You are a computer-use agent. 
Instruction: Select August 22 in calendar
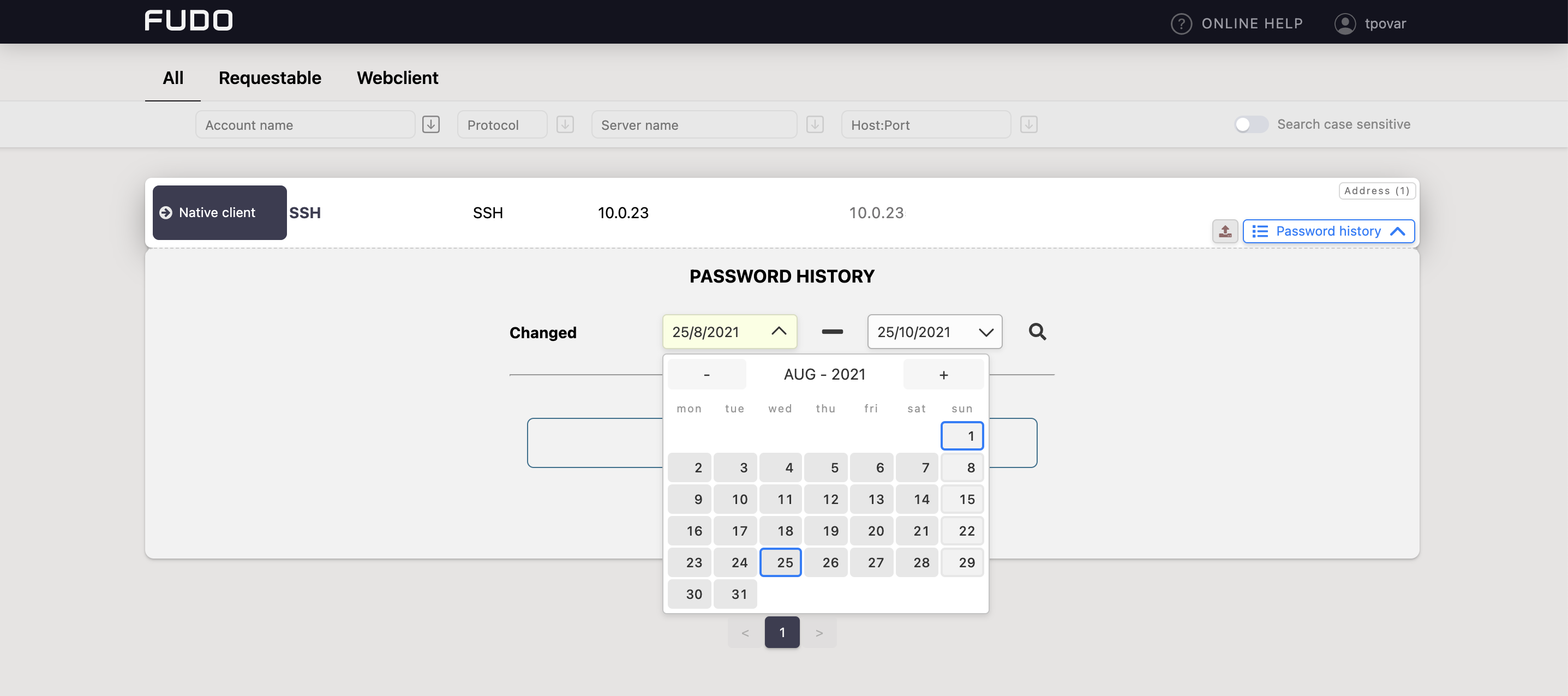962,531
